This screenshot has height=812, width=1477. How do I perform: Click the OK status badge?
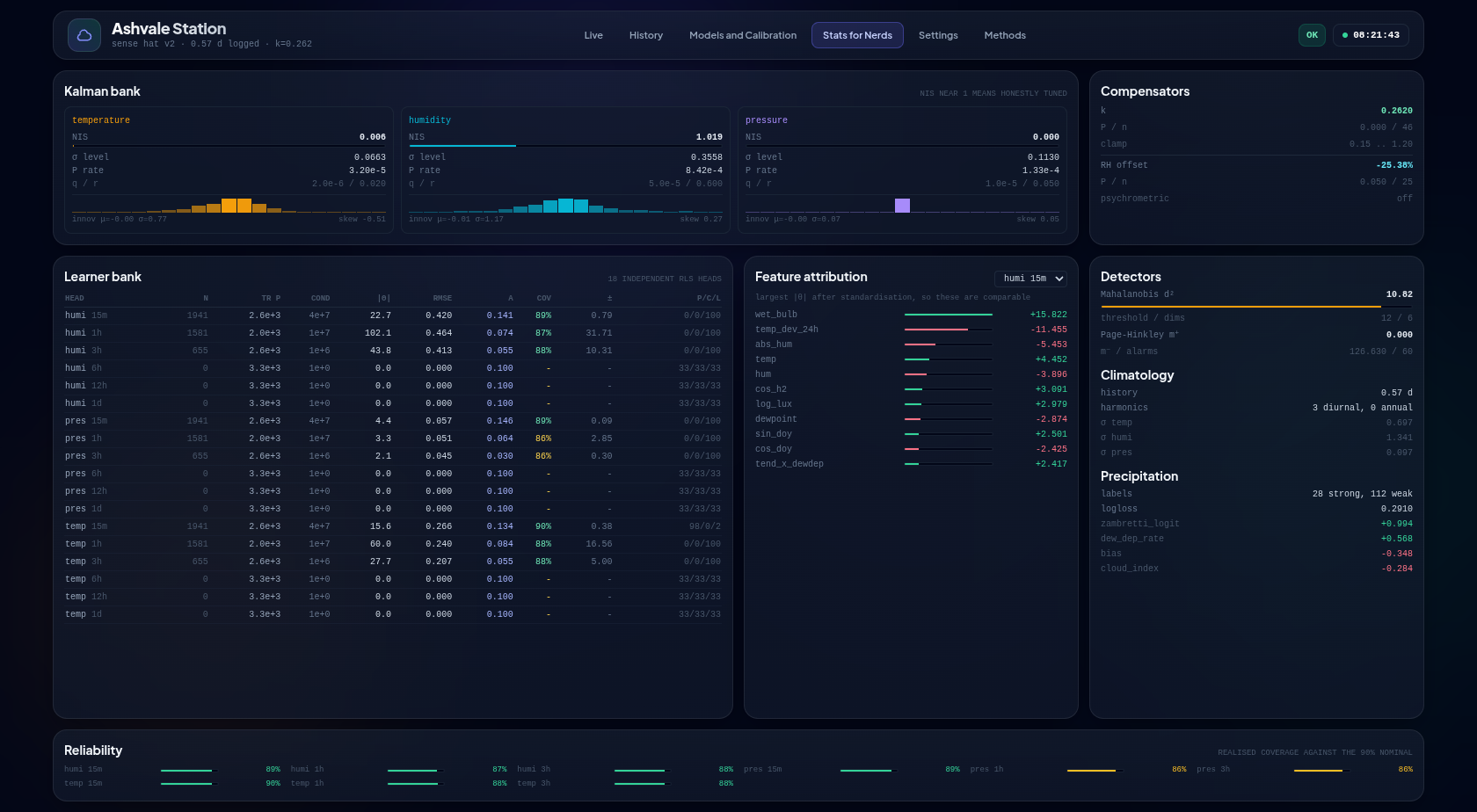pos(1312,35)
